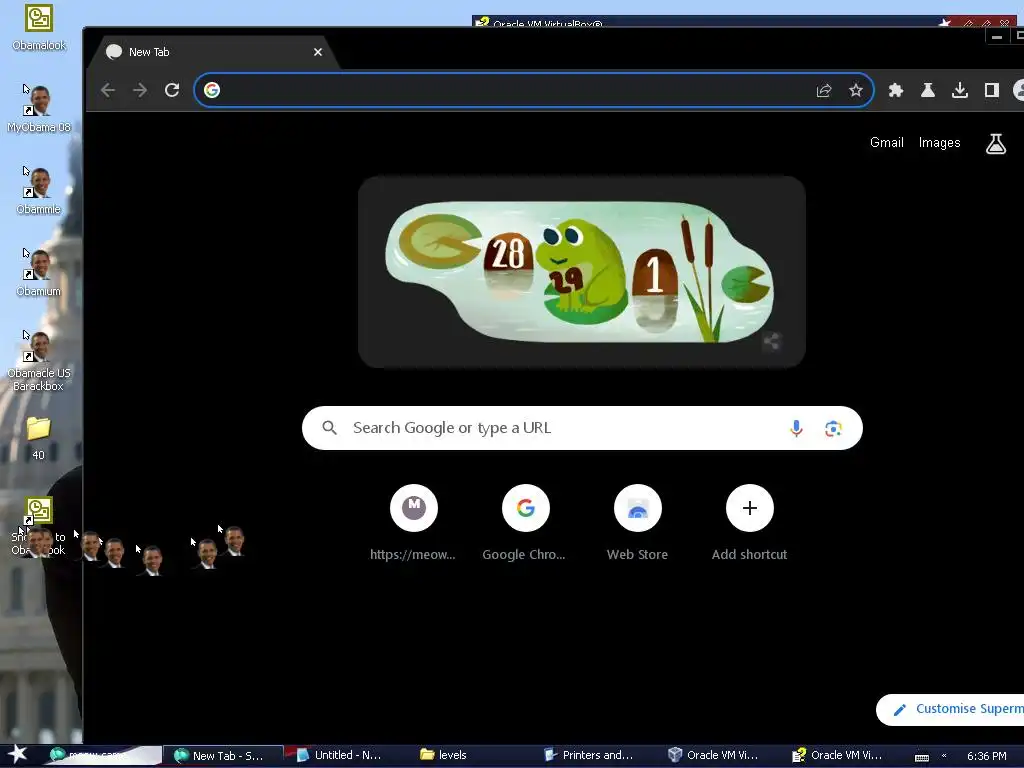1024x768 pixels.
Task: Switch to New Tab taskbar button
Action: click(x=223, y=756)
